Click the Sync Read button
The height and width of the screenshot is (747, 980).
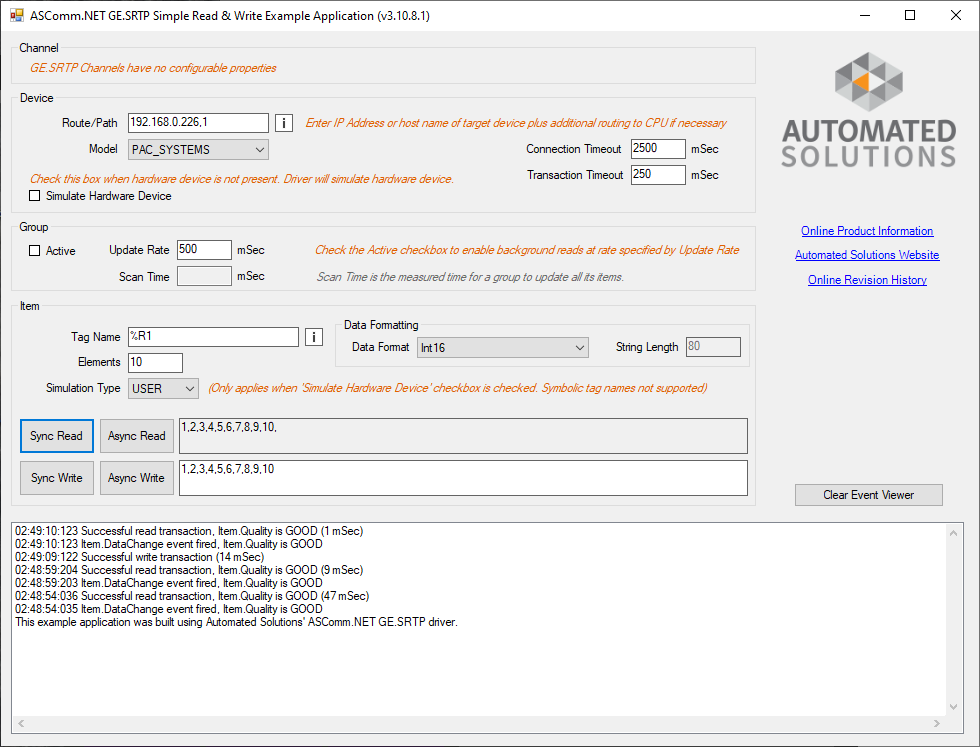click(57, 436)
